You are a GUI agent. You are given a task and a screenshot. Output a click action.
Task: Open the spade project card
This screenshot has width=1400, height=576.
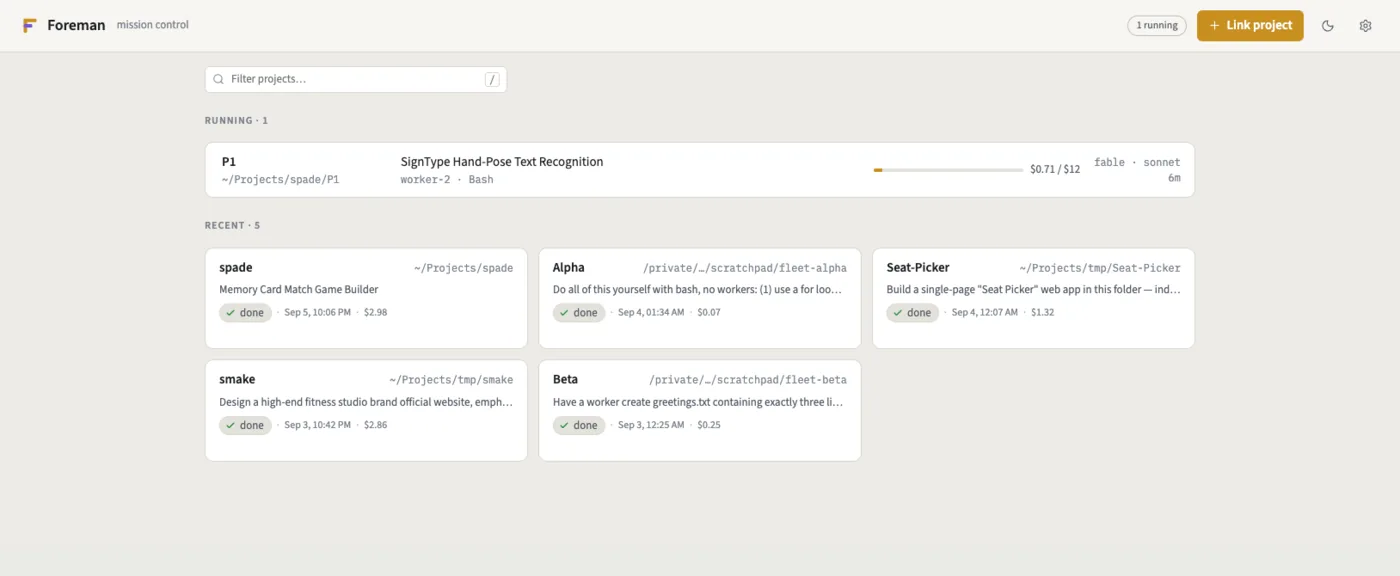click(366, 298)
